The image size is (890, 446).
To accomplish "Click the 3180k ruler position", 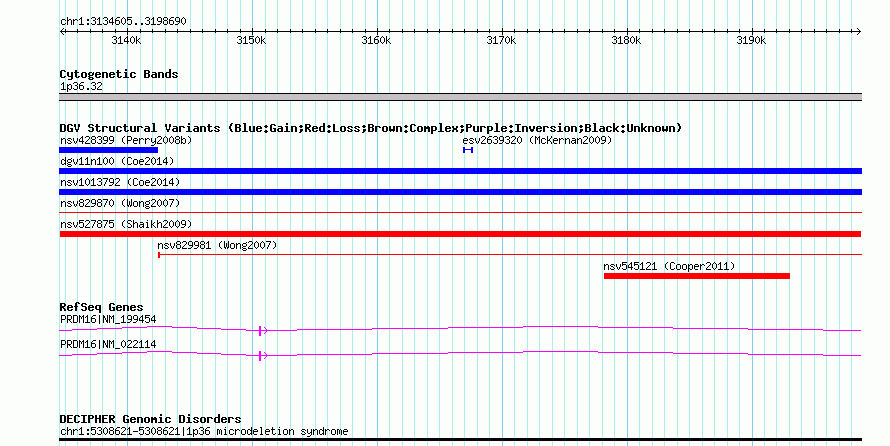I will pos(627,40).
